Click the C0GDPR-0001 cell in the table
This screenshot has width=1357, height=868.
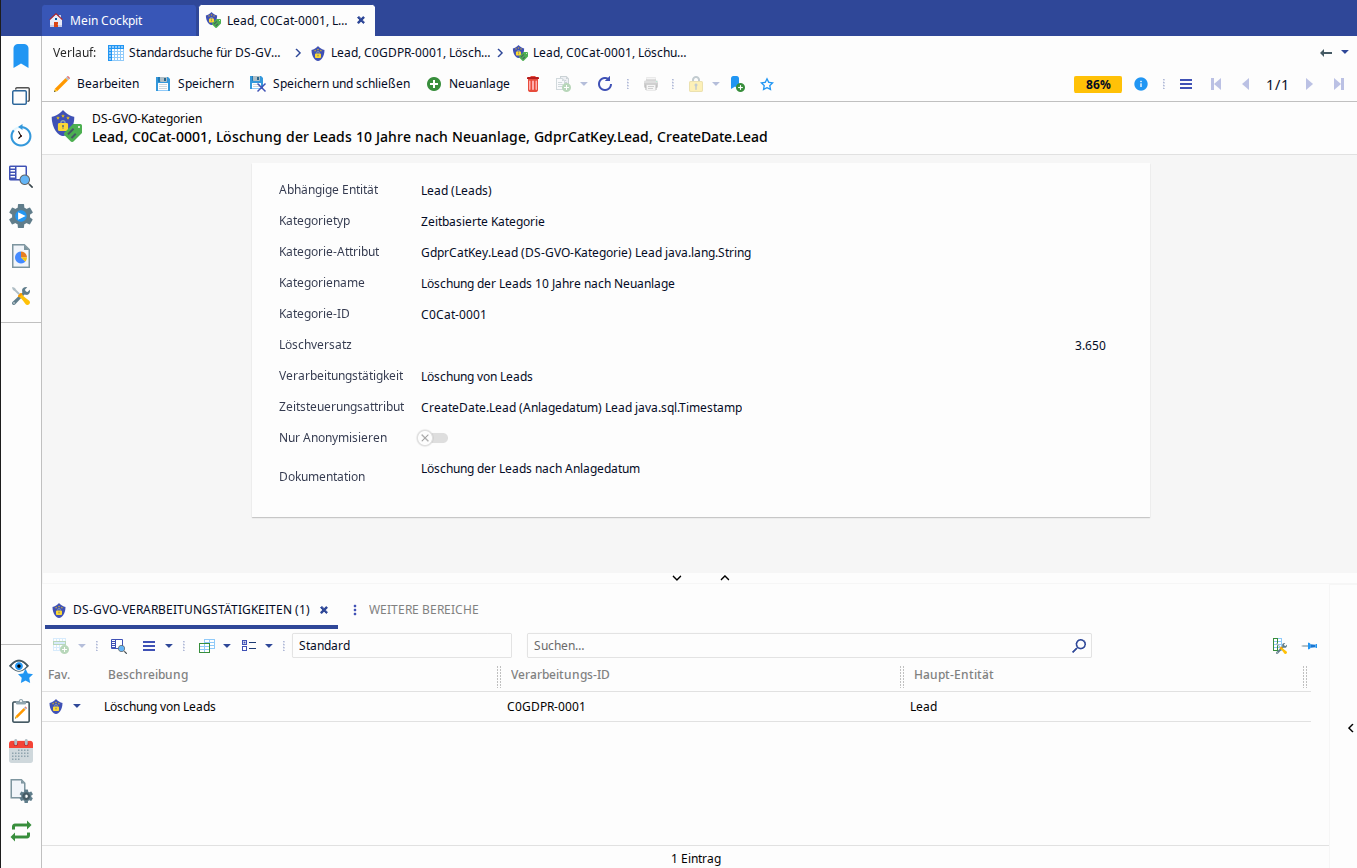click(546, 707)
